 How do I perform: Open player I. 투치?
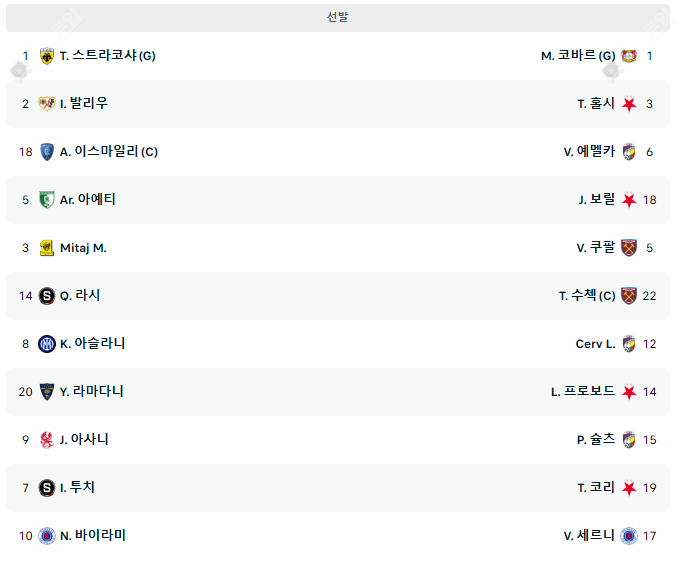(x=77, y=488)
